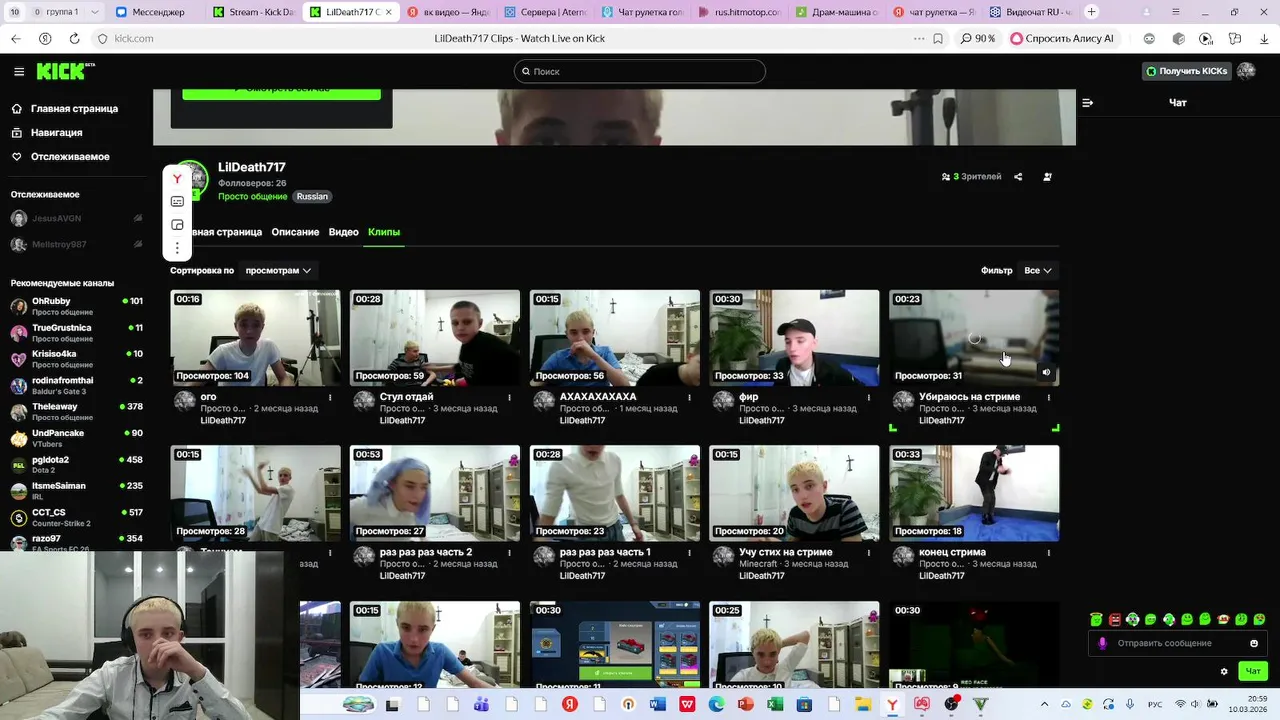Image resolution: width=1280 pixels, height=720 pixels.
Task: Click the bookmark page icon
Action: coord(938,39)
